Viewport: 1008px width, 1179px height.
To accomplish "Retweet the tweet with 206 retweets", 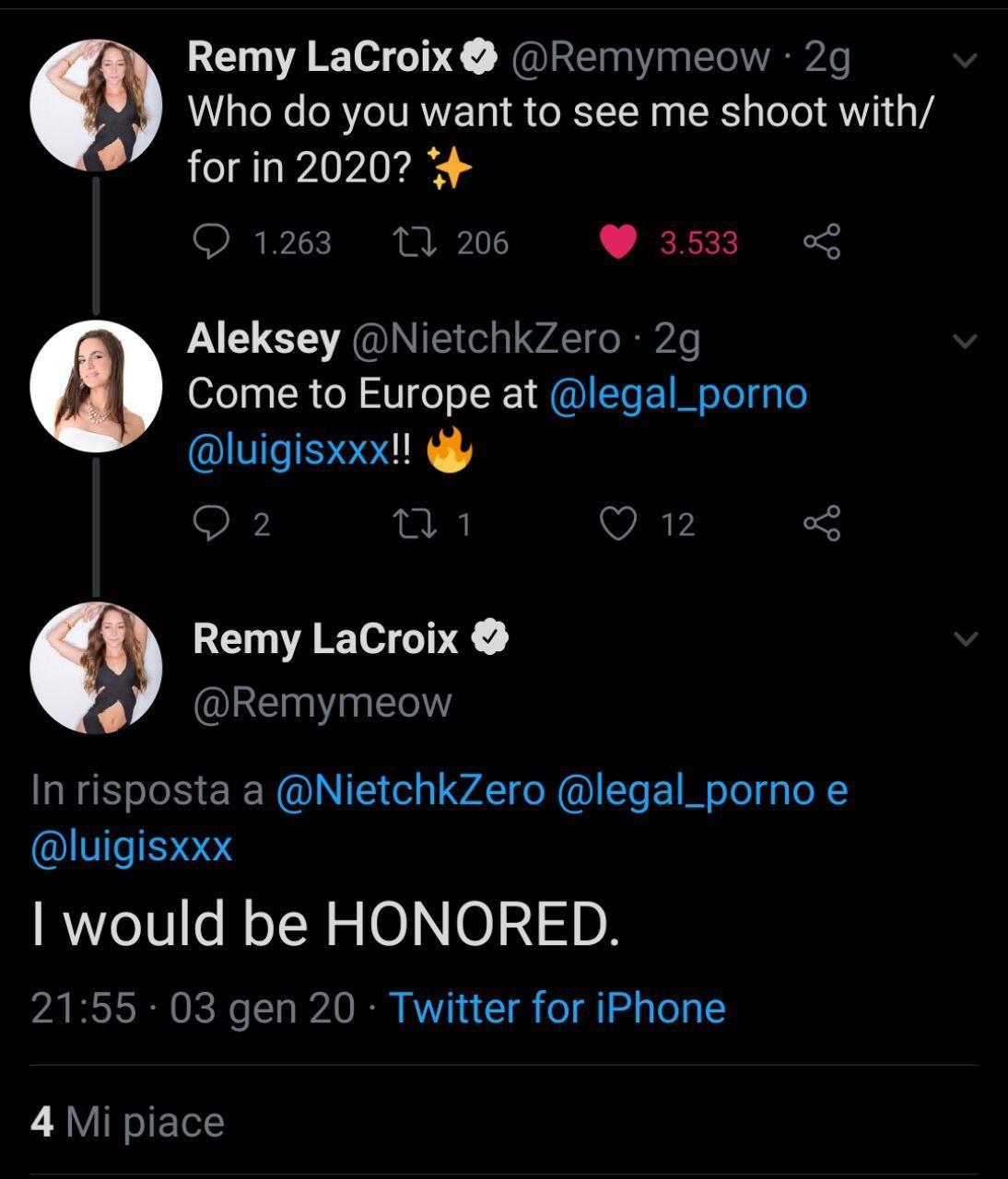I will tap(405, 242).
